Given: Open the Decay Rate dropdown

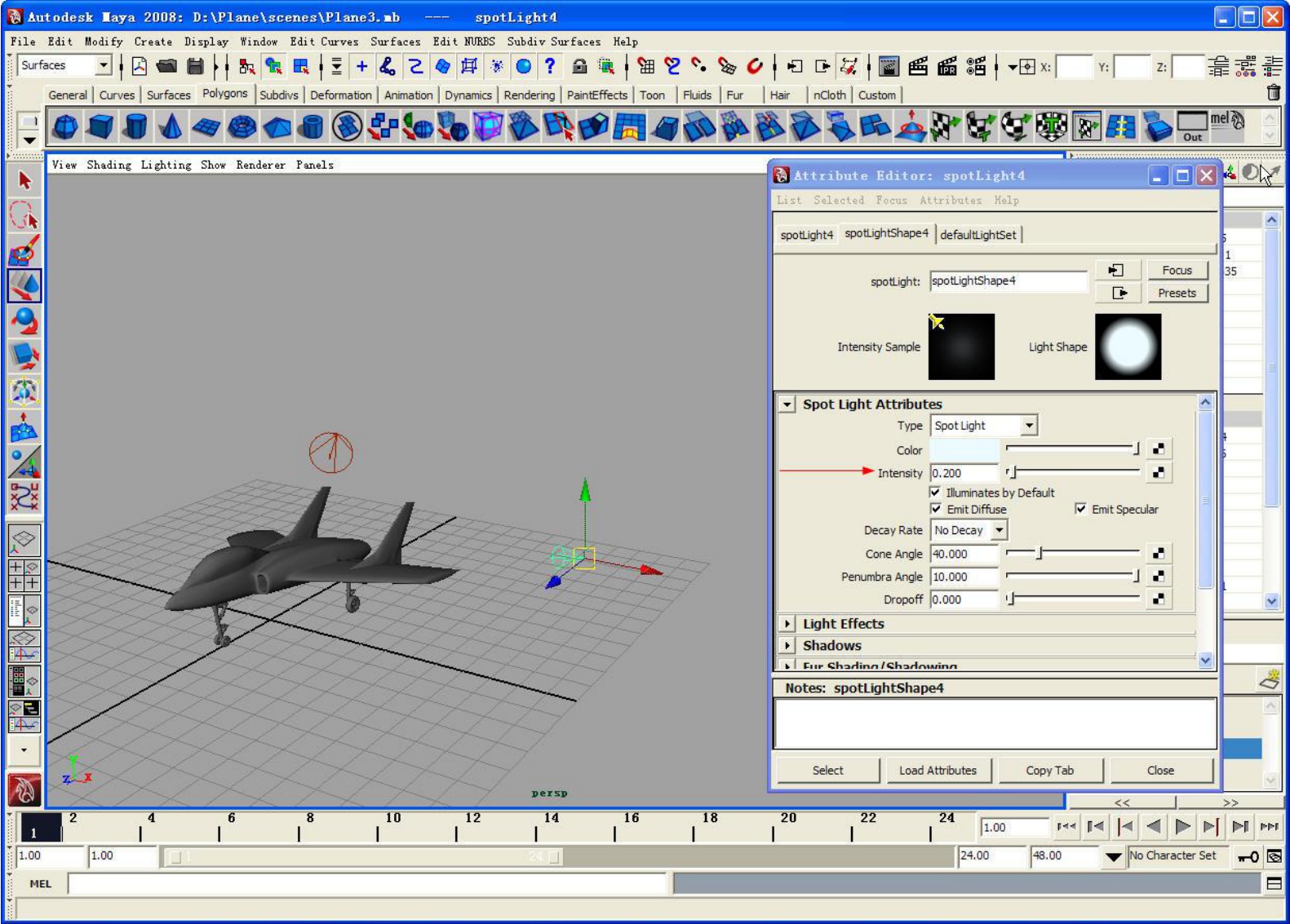Looking at the screenshot, I should [999, 530].
